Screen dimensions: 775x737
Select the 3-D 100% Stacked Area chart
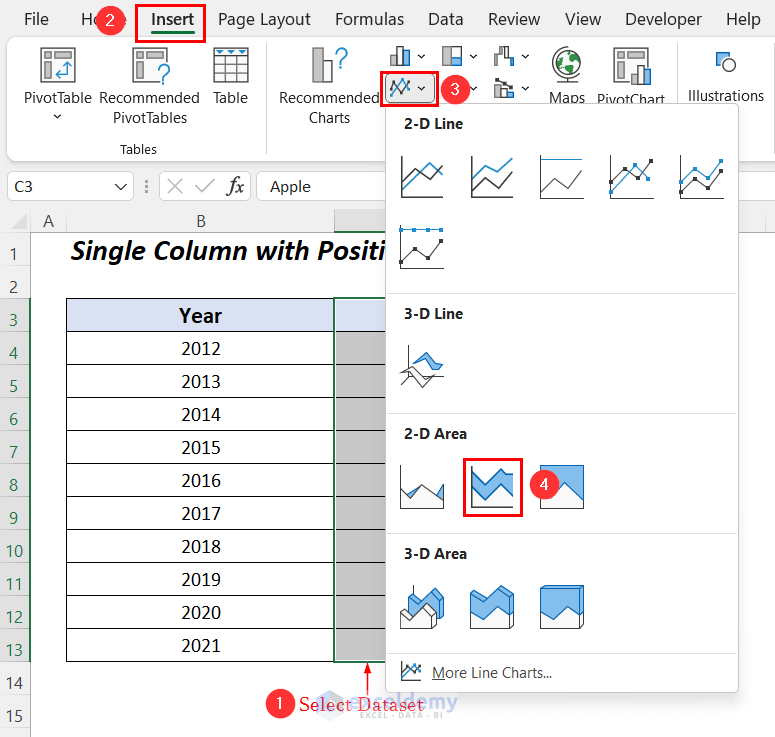point(561,607)
